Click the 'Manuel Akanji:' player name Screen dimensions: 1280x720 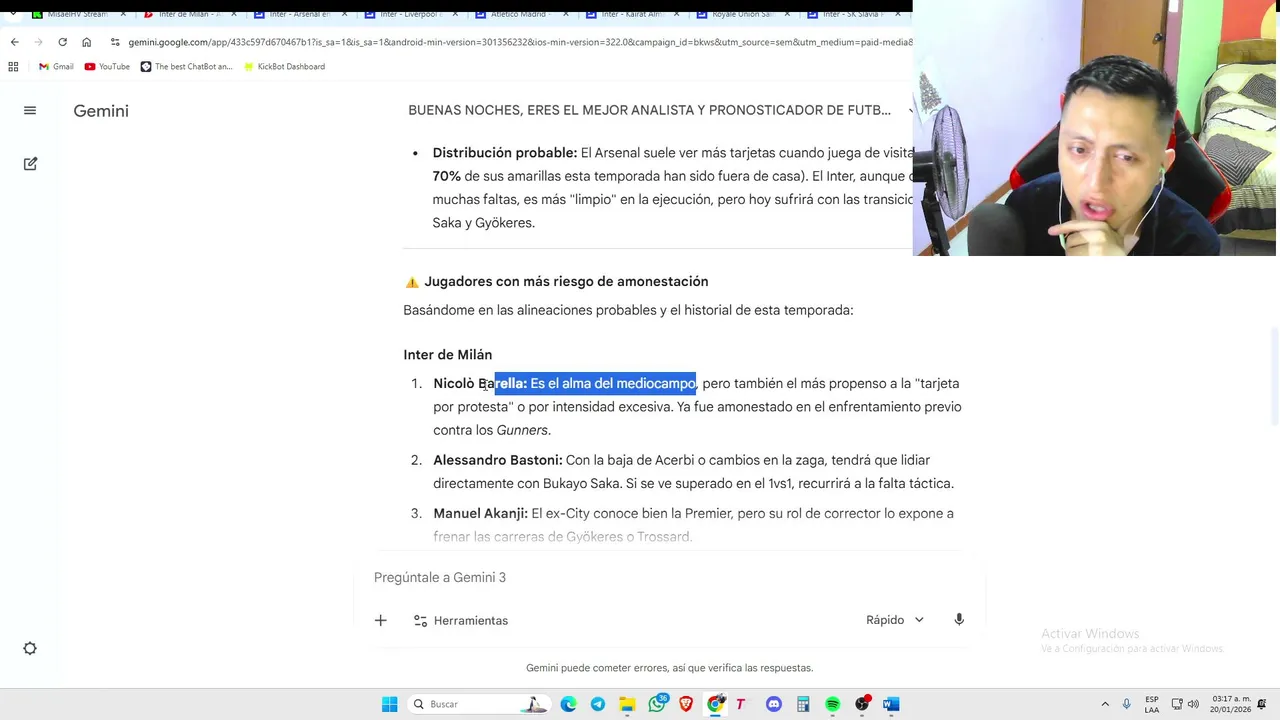click(480, 514)
